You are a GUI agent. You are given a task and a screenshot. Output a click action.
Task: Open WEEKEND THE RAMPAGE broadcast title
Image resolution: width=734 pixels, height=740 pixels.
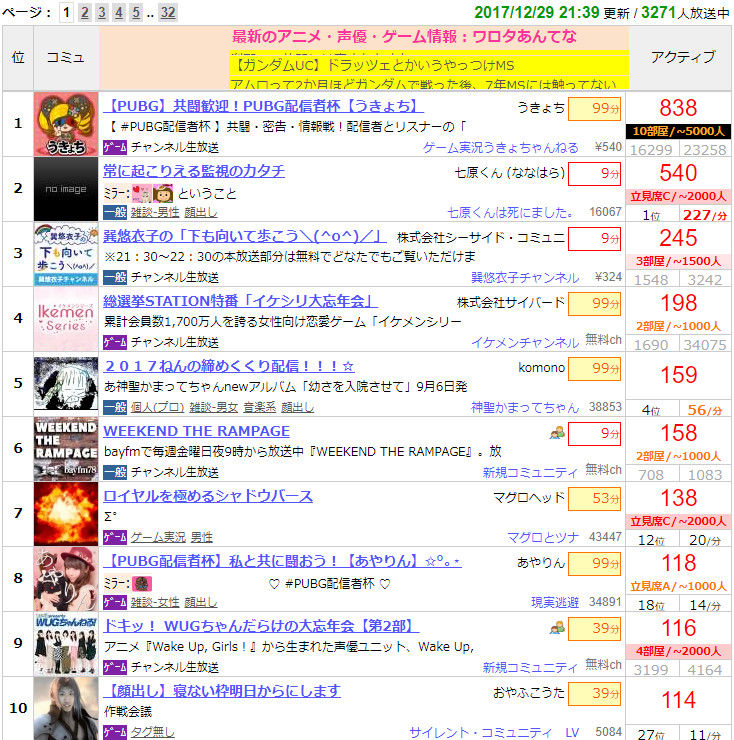point(196,431)
